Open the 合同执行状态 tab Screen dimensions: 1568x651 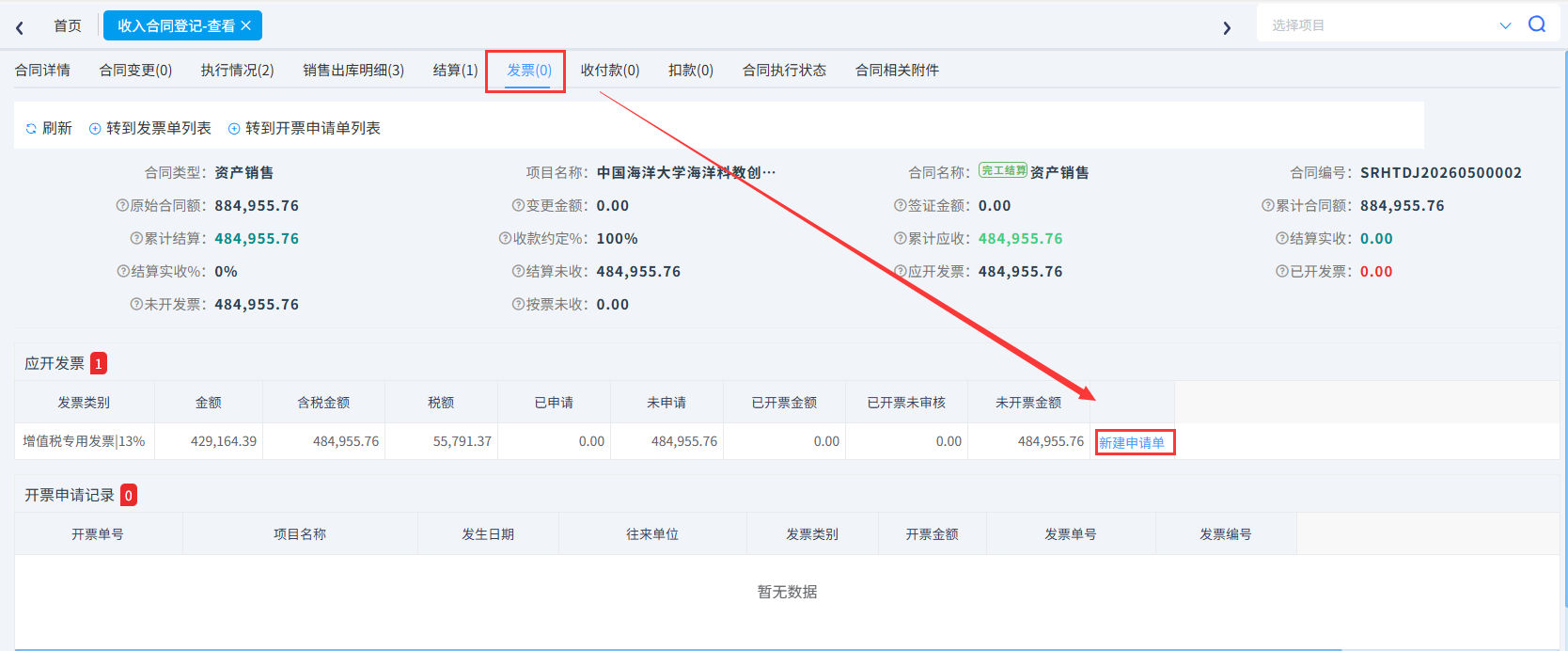point(784,70)
